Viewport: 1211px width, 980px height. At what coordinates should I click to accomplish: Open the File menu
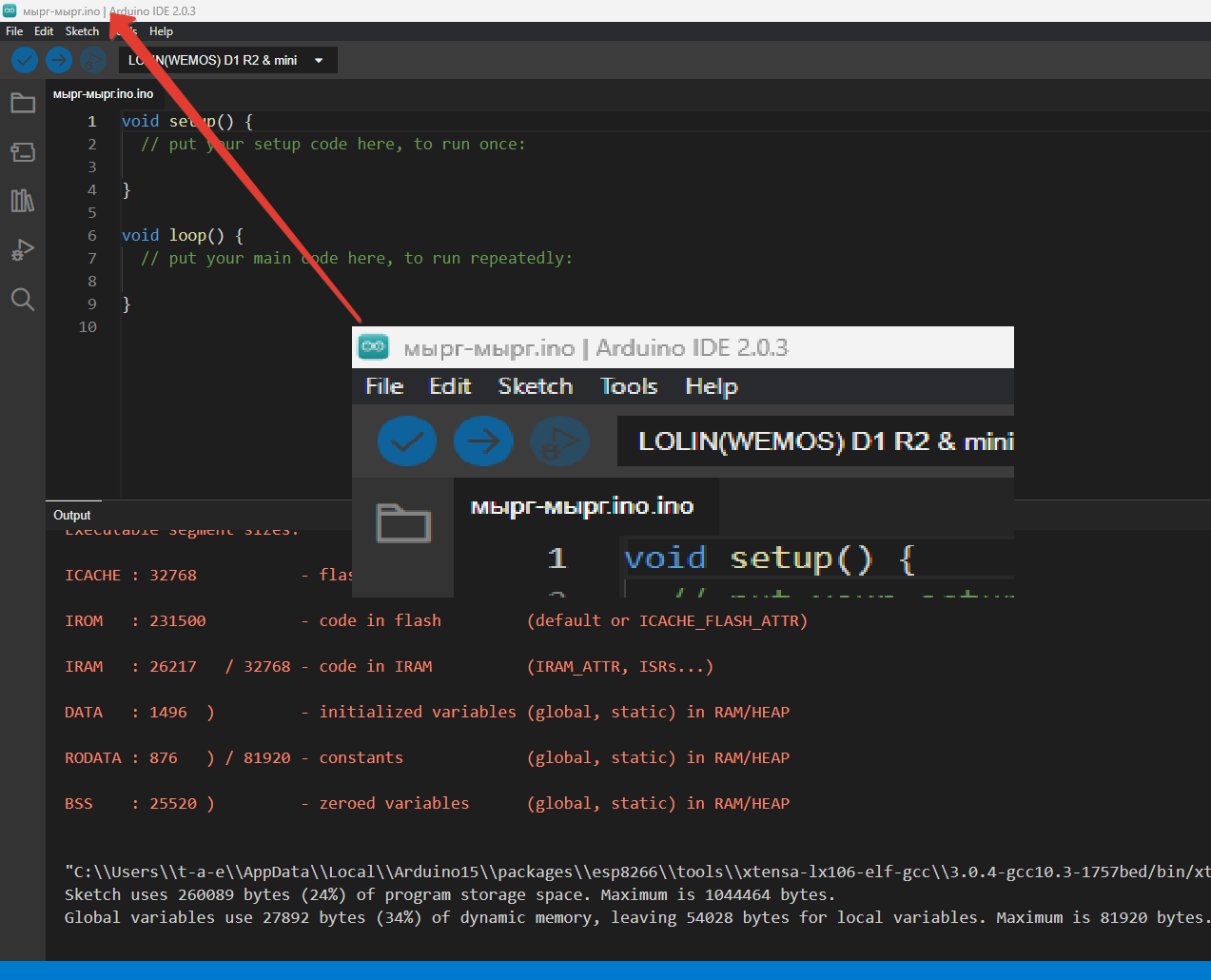click(14, 31)
